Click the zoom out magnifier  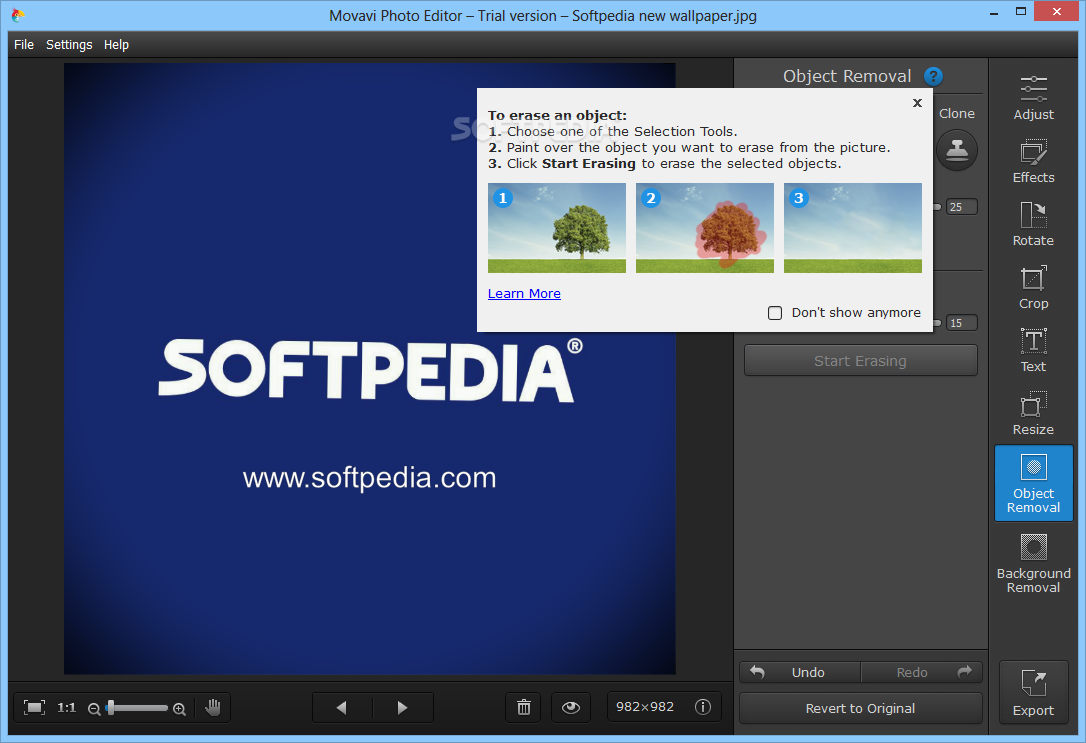pyautogui.click(x=94, y=708)
